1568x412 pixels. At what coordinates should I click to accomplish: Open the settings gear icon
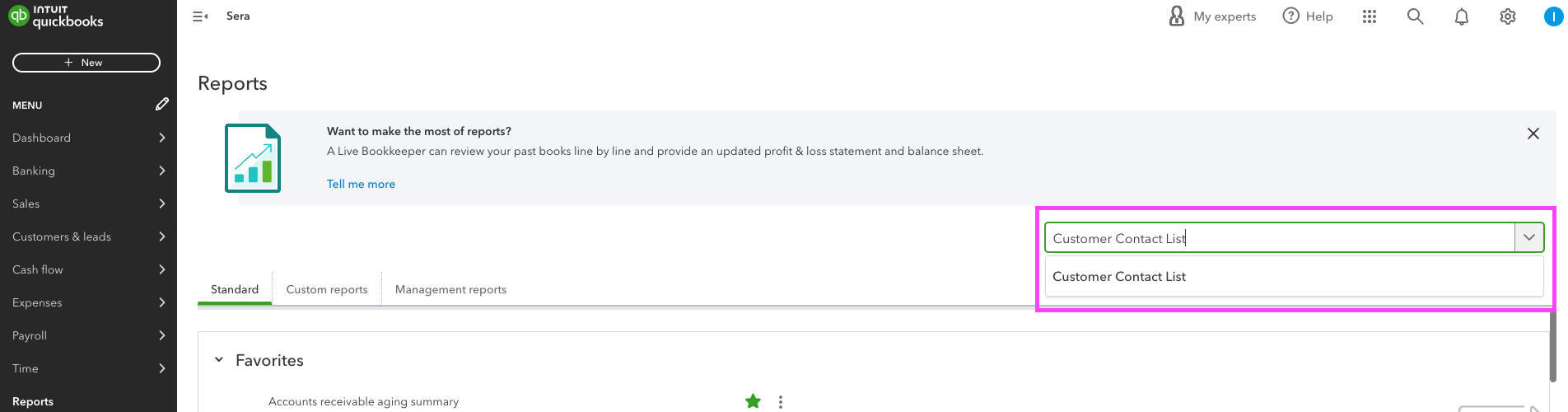point(1508,16)
